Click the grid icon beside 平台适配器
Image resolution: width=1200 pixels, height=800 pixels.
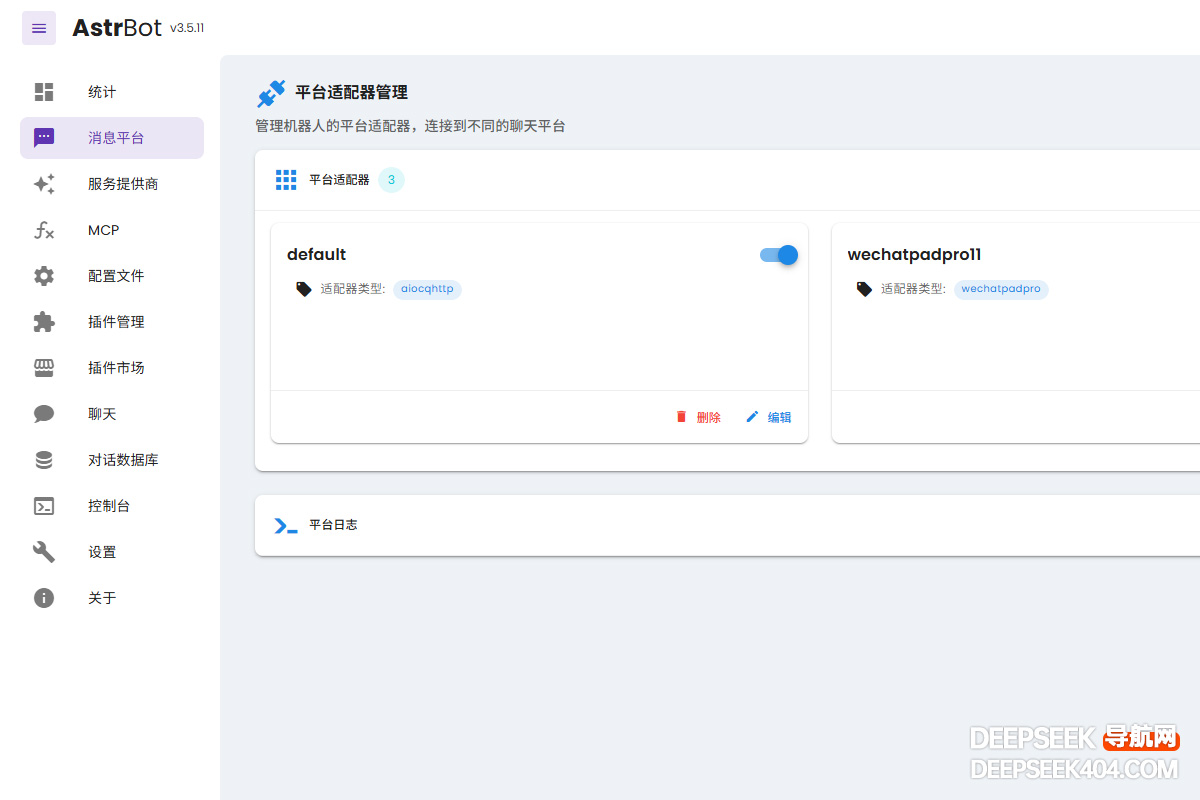point(286,180)
